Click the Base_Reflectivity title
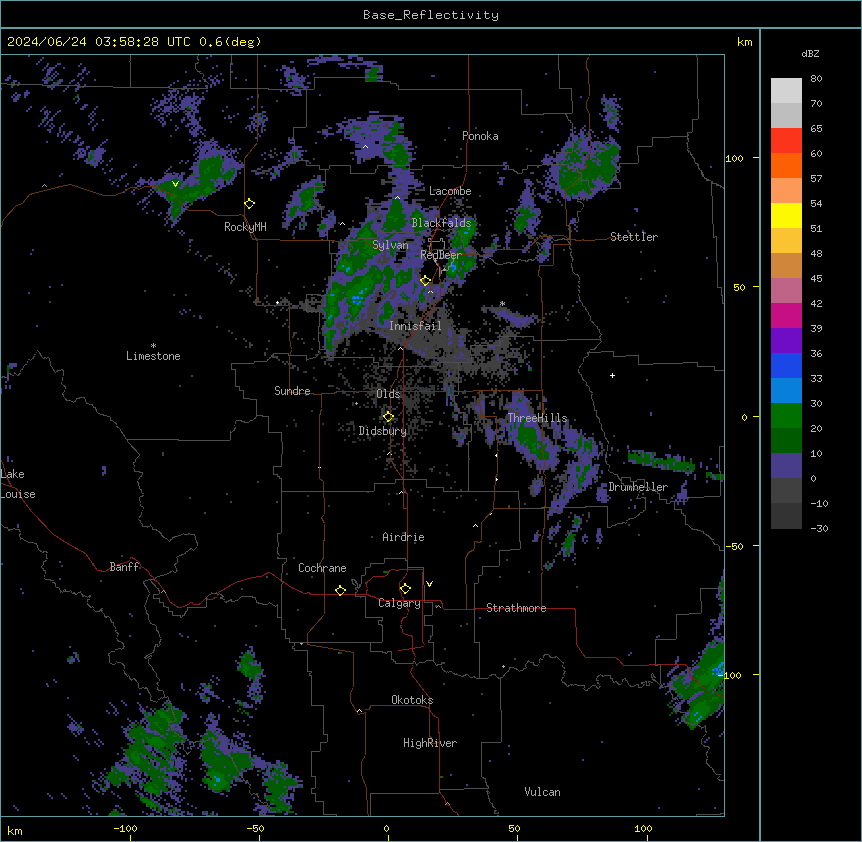 tap(431, 15)
